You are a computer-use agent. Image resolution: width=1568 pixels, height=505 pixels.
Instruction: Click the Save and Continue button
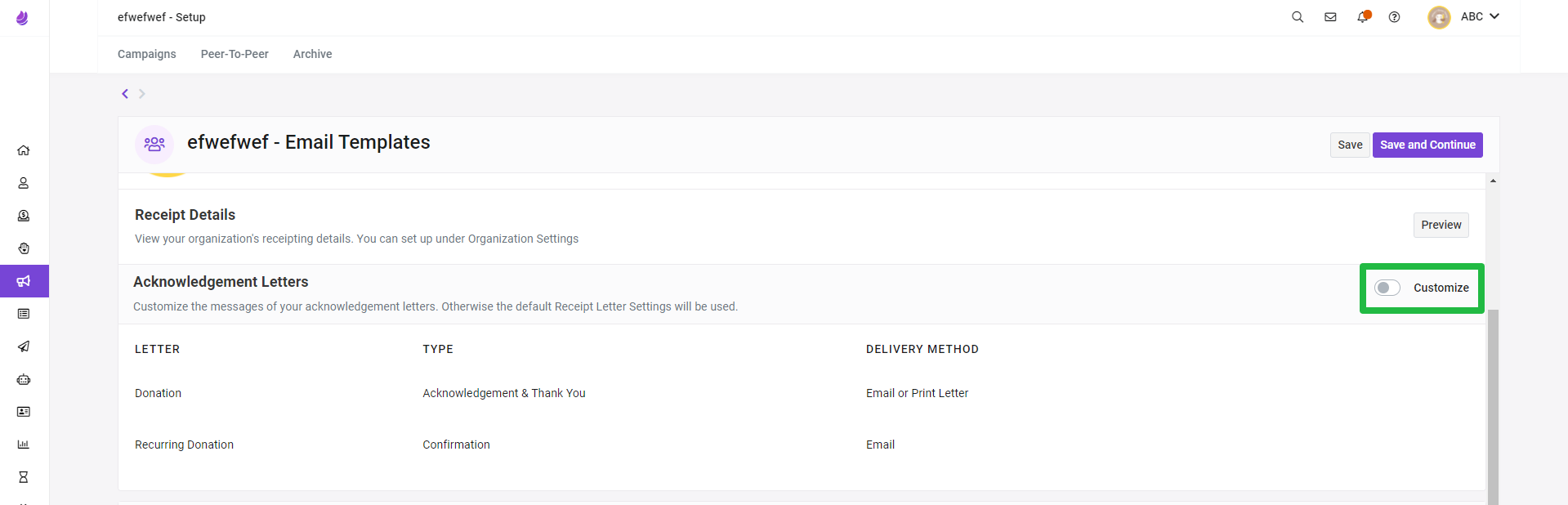1427,145
